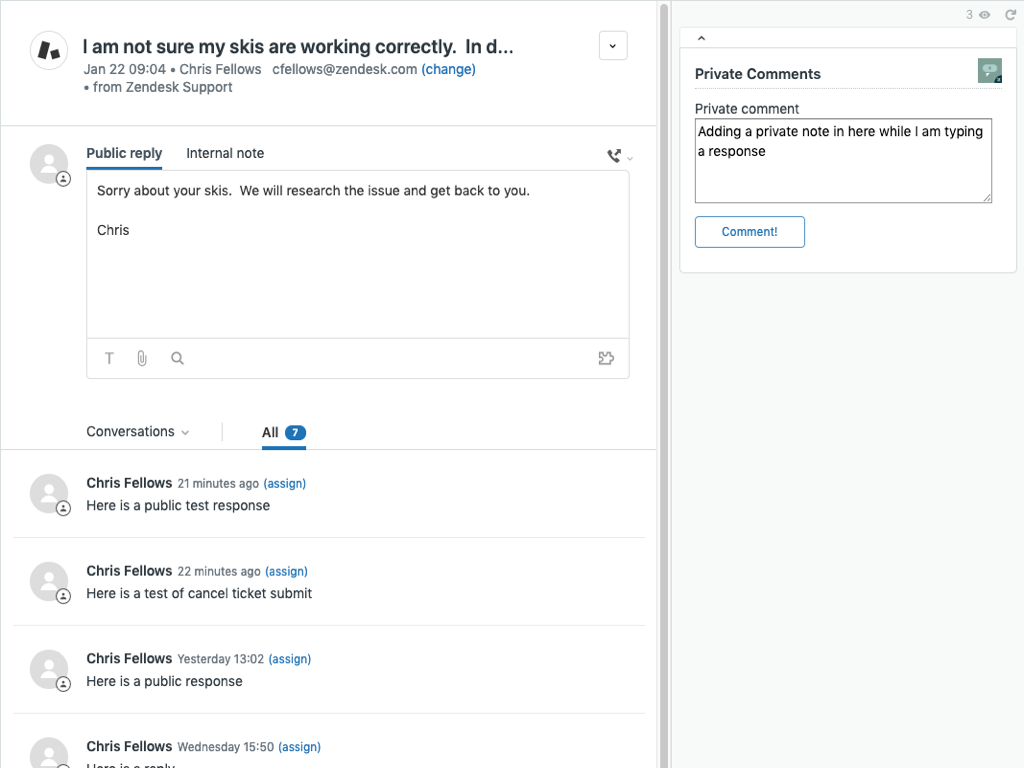Click Chris Fellows avatar on the latest reply
The width and height of the screenshot is (1024, 768).
[x=49, y=493]
